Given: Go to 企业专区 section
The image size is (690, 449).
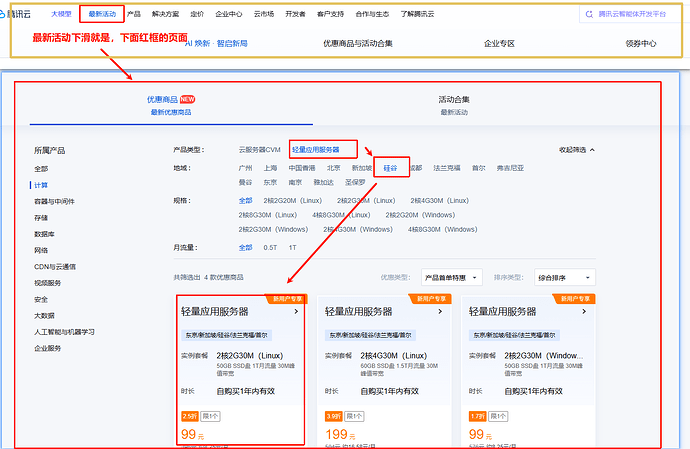Looking at the screenshot, I should pyautogui.click(x=499, y=44).
